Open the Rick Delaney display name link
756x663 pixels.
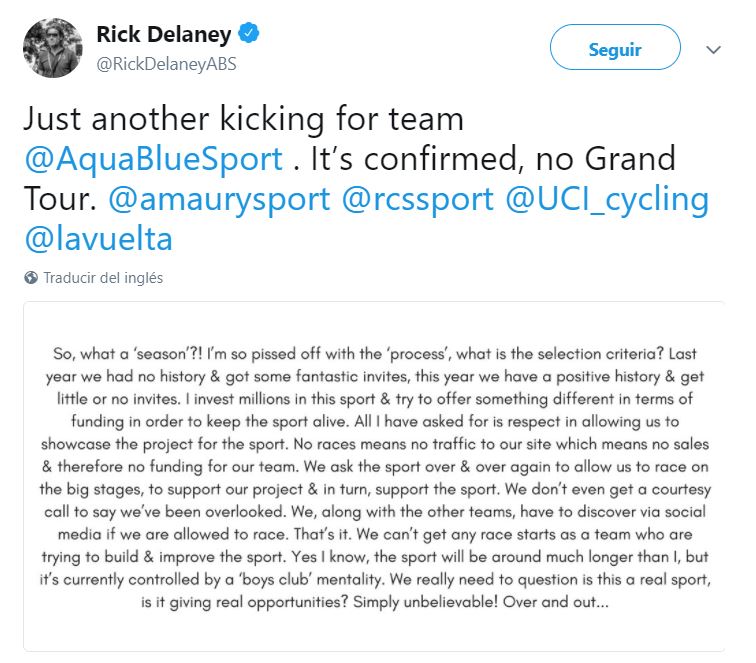(163, 35)
